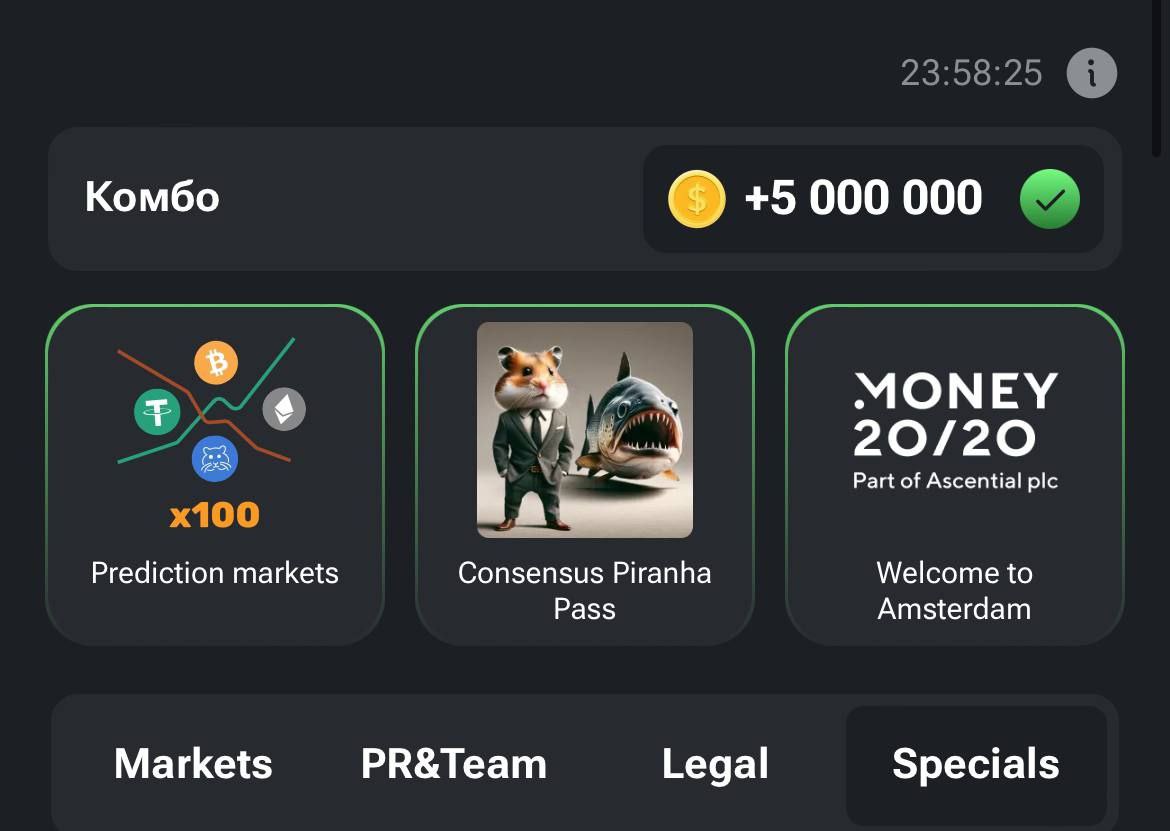Click the gold coin icon in combo reward
The width and height of the screenshot is (1170, 831).
point(696,199)
